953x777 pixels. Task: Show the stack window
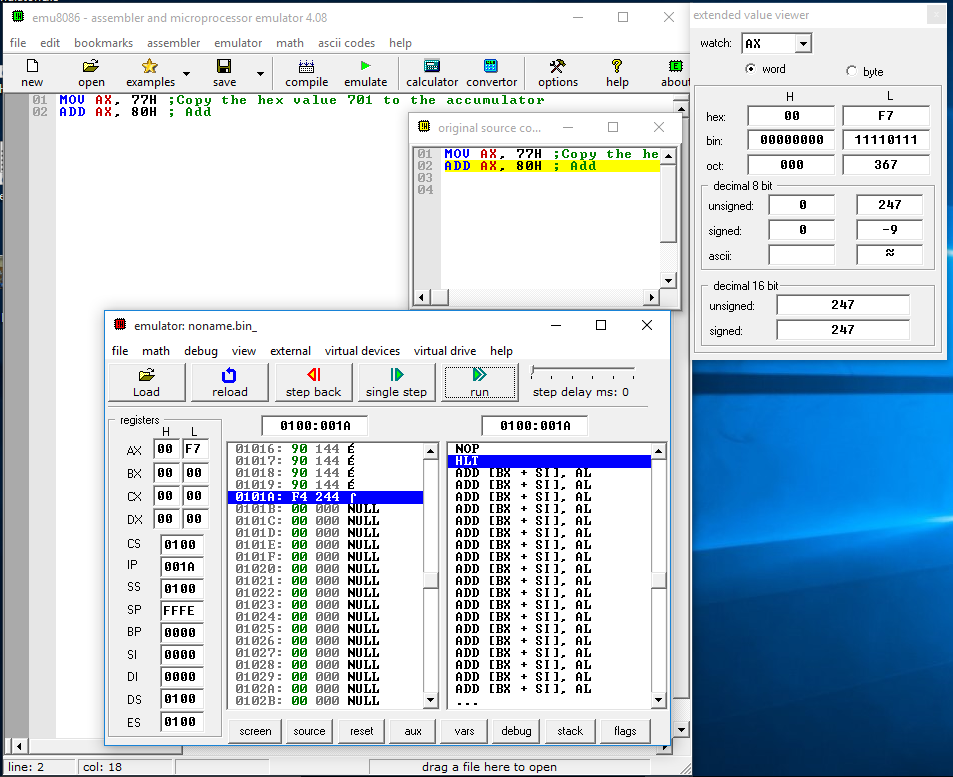point(570,731)
